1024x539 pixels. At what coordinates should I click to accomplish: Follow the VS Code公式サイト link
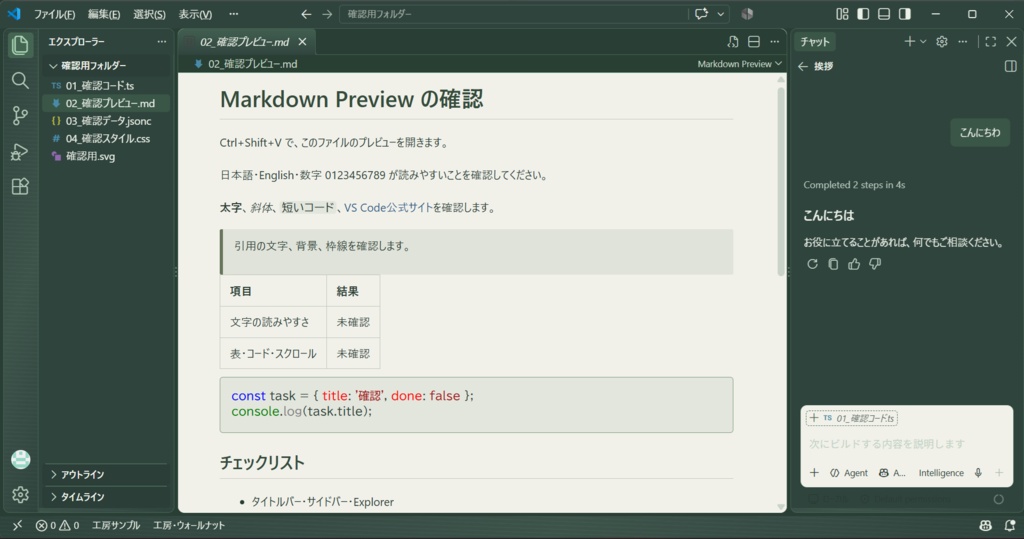[x=388, y=208]
